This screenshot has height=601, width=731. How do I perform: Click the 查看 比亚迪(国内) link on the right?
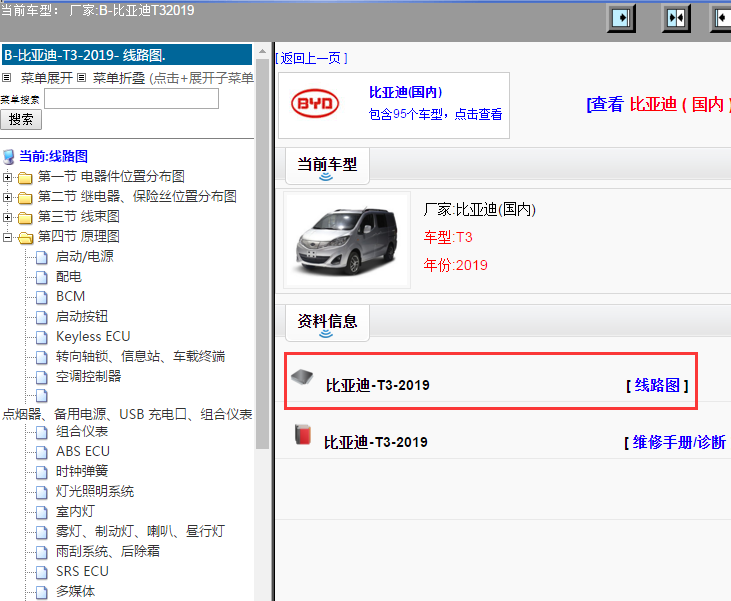(x=658, y=104)
